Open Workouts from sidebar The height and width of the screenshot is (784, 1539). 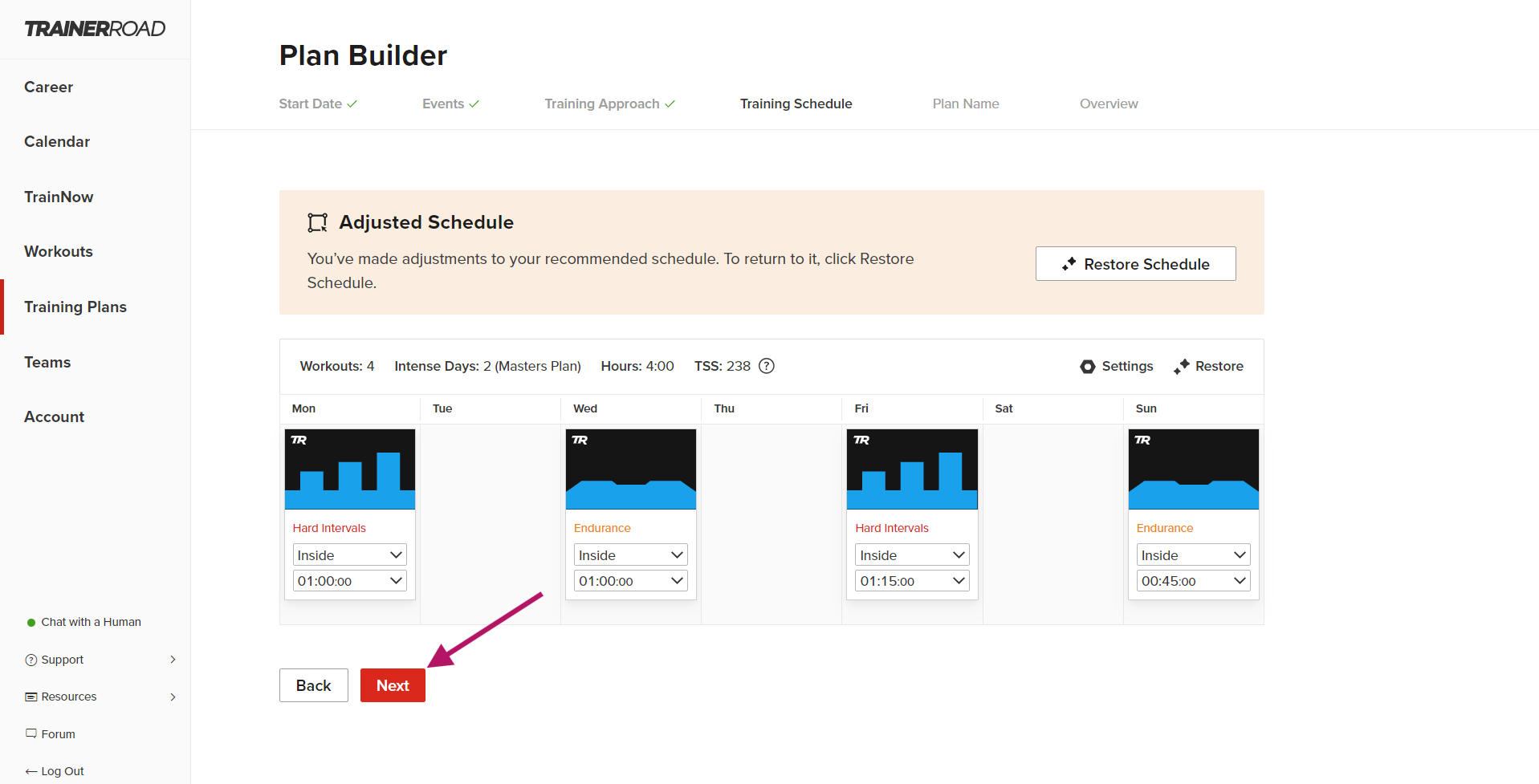[59, 252]
